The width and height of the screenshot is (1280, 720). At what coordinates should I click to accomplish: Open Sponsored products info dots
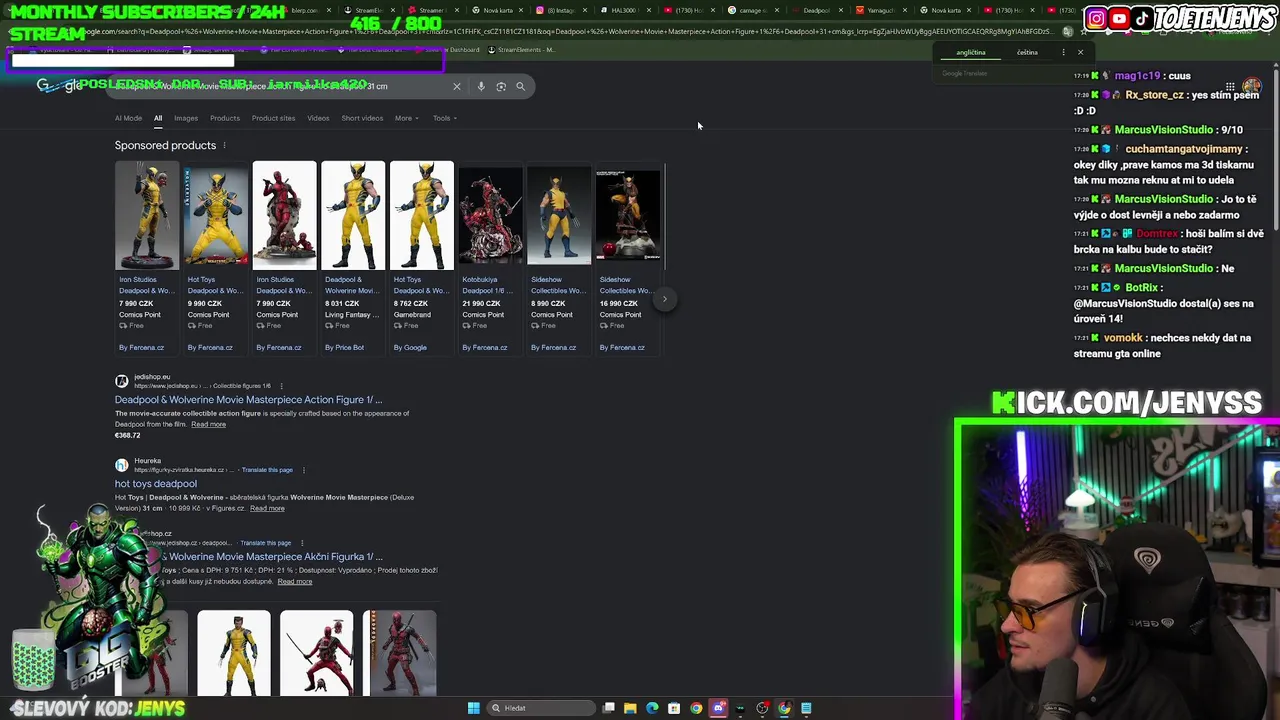[224, 146]
